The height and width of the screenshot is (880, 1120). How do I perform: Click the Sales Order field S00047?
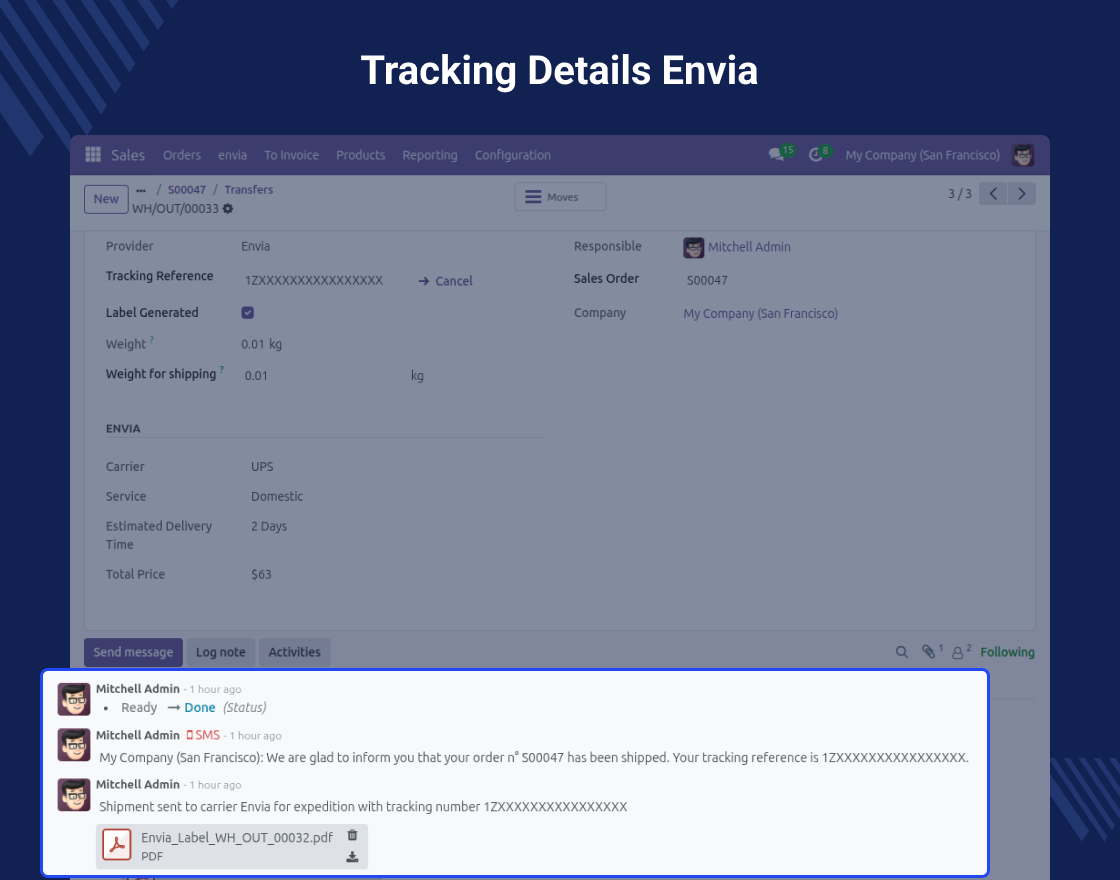click(x=707, y=281)
